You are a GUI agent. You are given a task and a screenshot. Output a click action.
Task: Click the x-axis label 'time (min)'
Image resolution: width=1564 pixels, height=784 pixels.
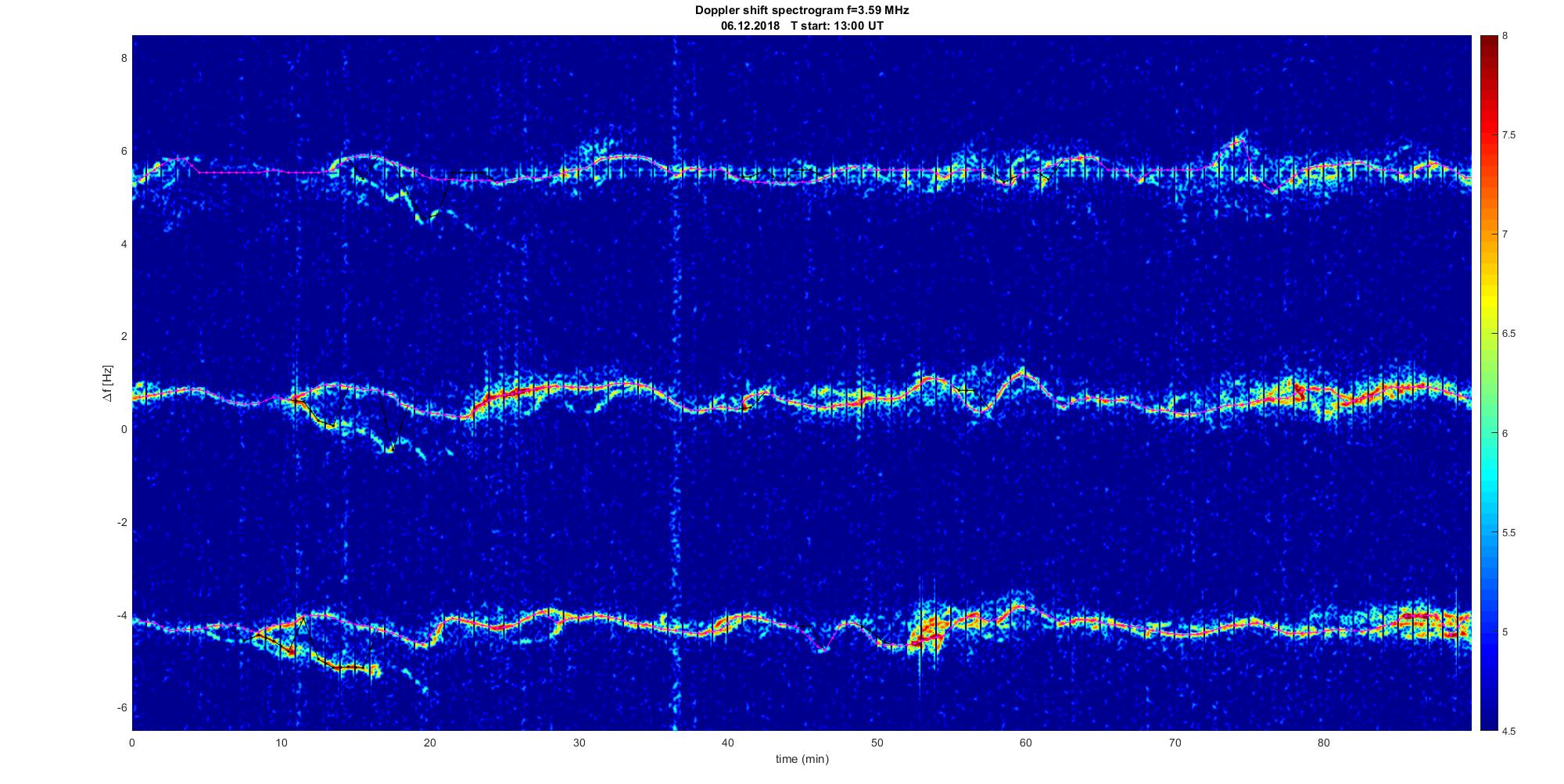802,759
